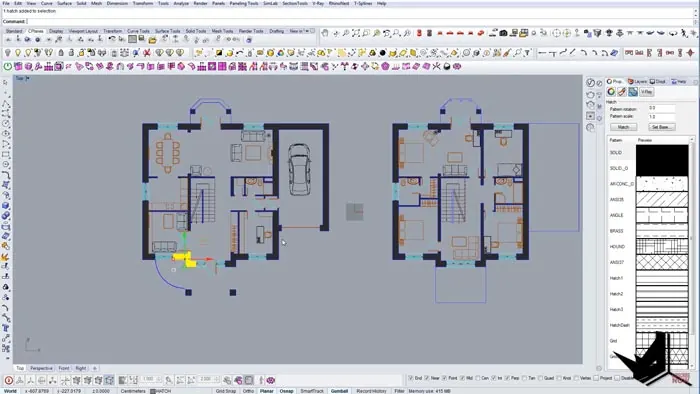Switch to the Curve Tools toolbar tab
Screen dimensions: 700x394
[138, 31]
